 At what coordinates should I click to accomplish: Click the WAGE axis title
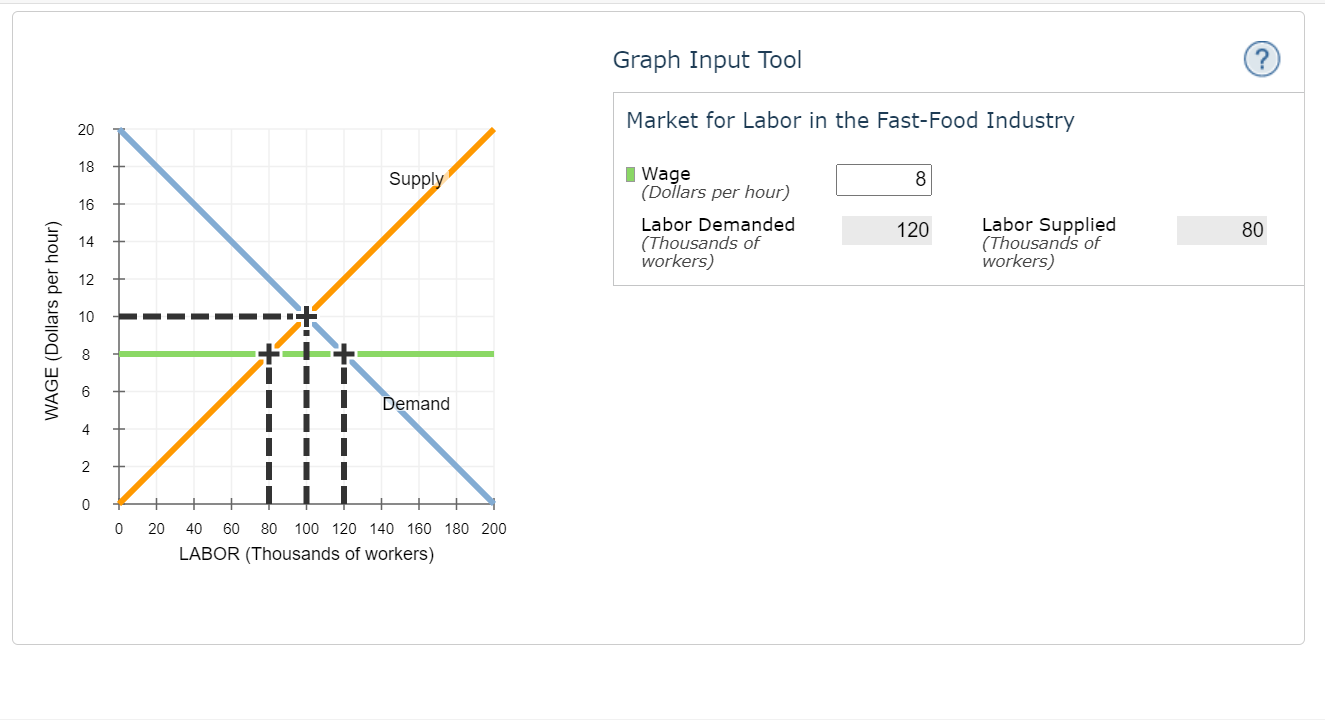point(56,316)
